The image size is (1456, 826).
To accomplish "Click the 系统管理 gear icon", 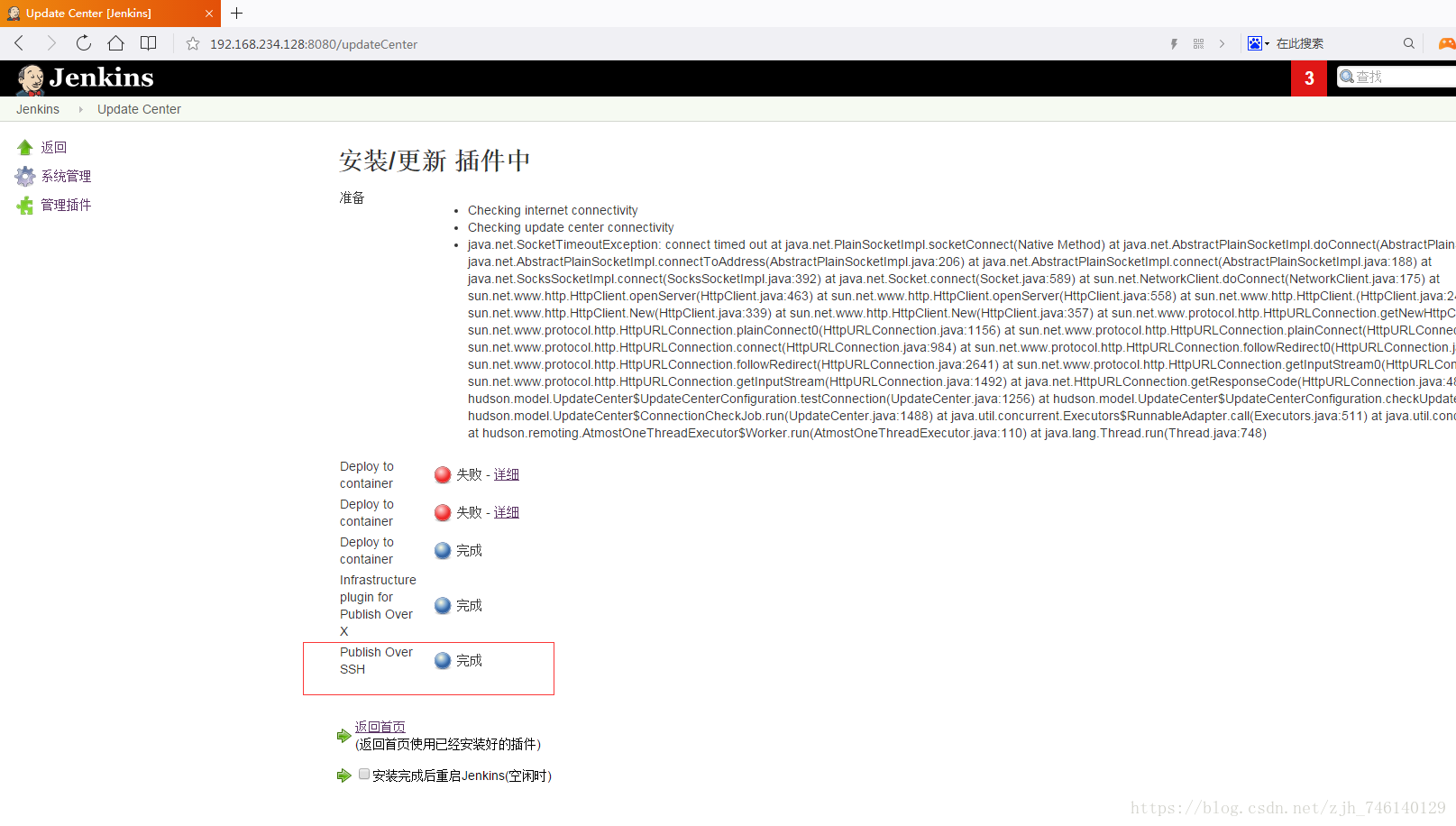I will (x=25, y=176).
